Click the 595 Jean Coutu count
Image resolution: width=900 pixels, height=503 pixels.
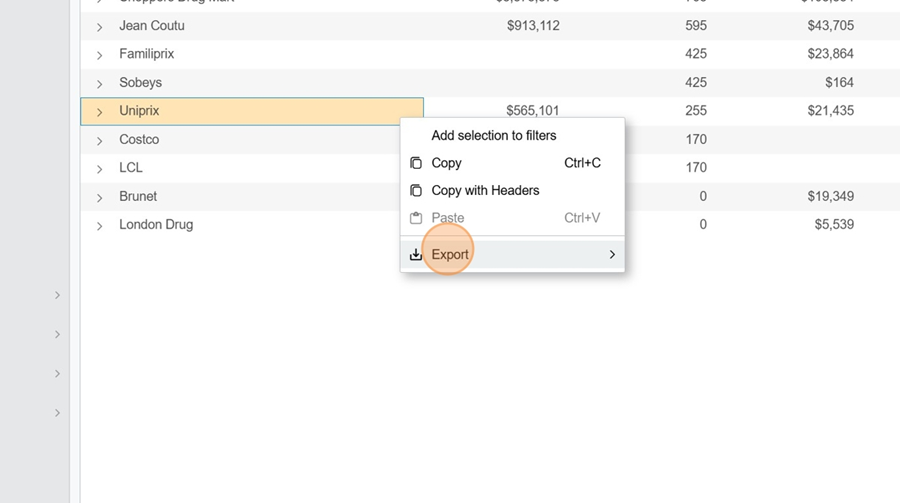point(696,26)
